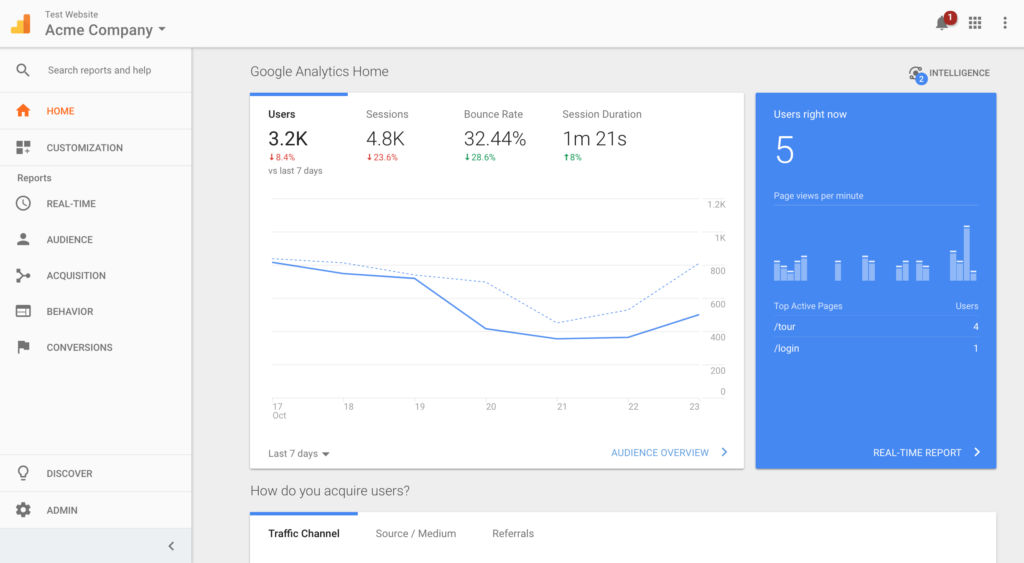The image size is (1024, 563).
Task: Open the Last 7 days date dropdown
Action: (299, 453)
